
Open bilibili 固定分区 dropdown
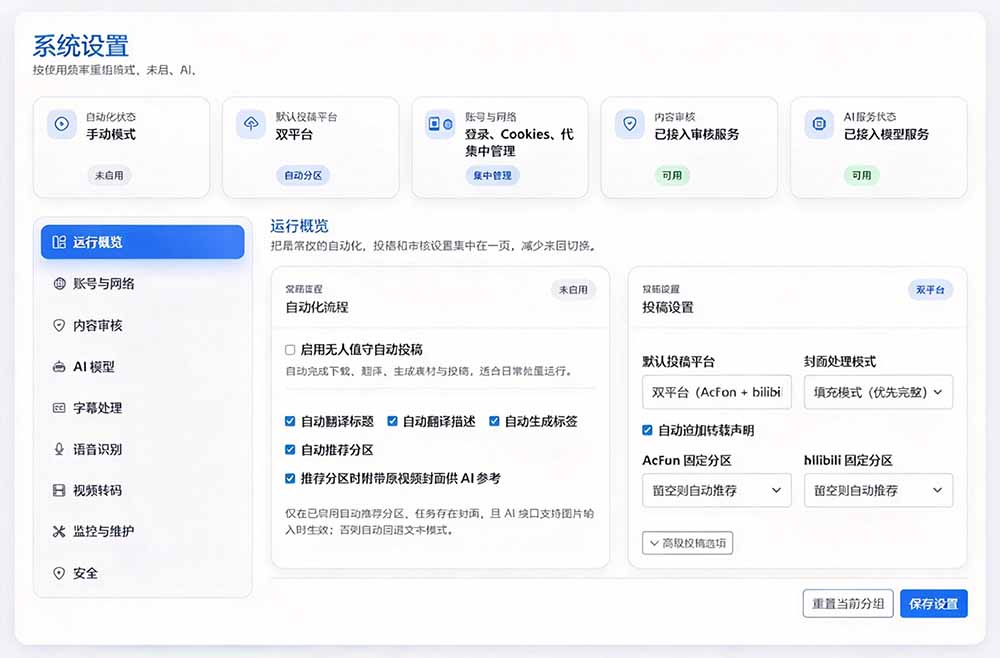coord(878,490)
